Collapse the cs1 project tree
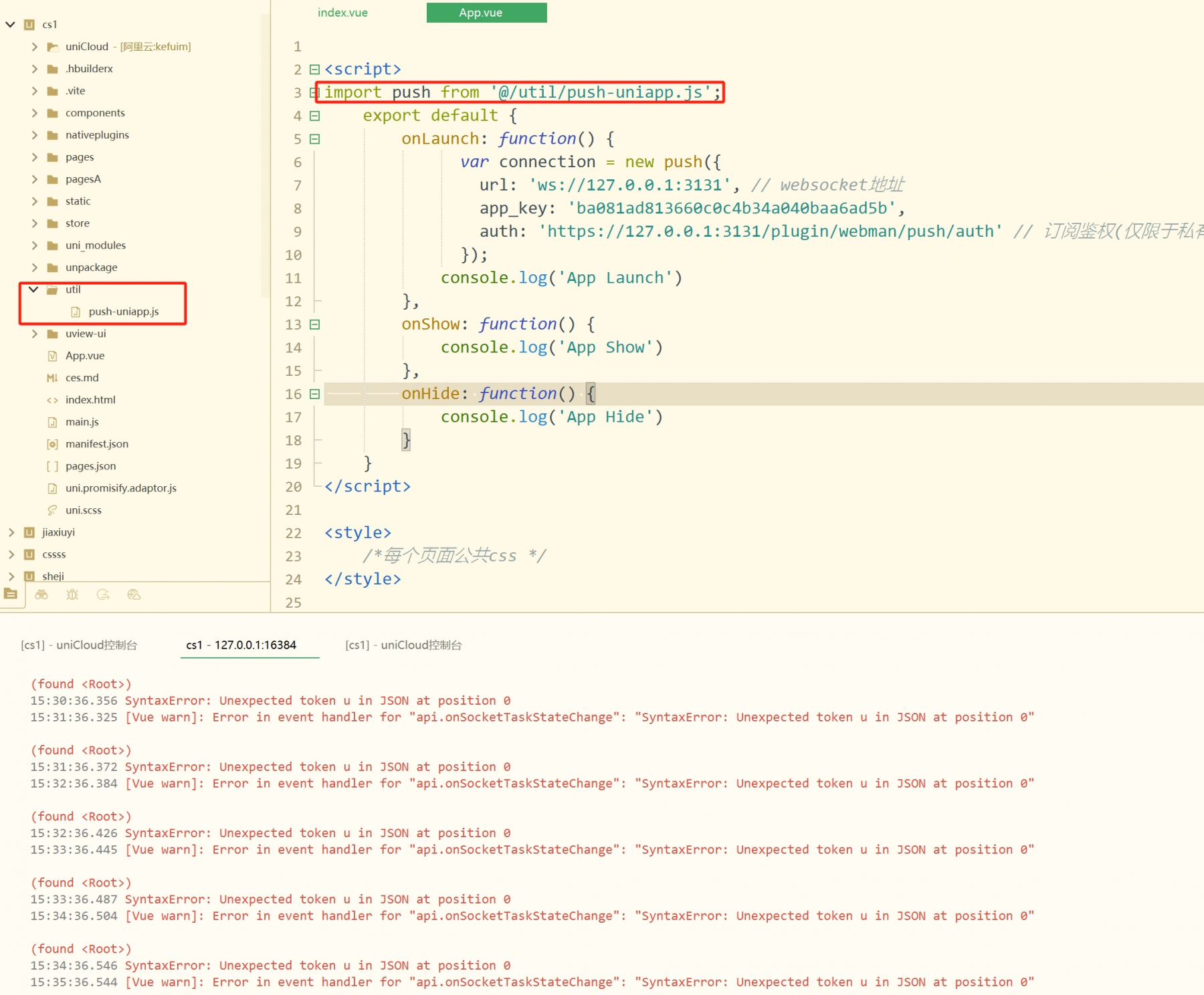The height and width of the screenshot is (995, 1204). click(10, 25)
